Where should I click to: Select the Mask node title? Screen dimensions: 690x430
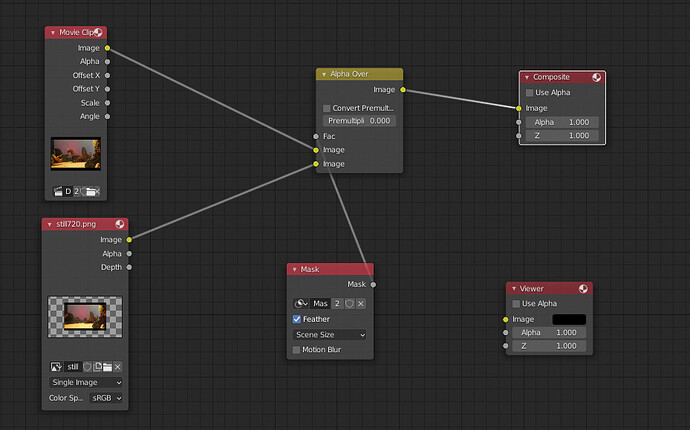click(x=310, y=269)
